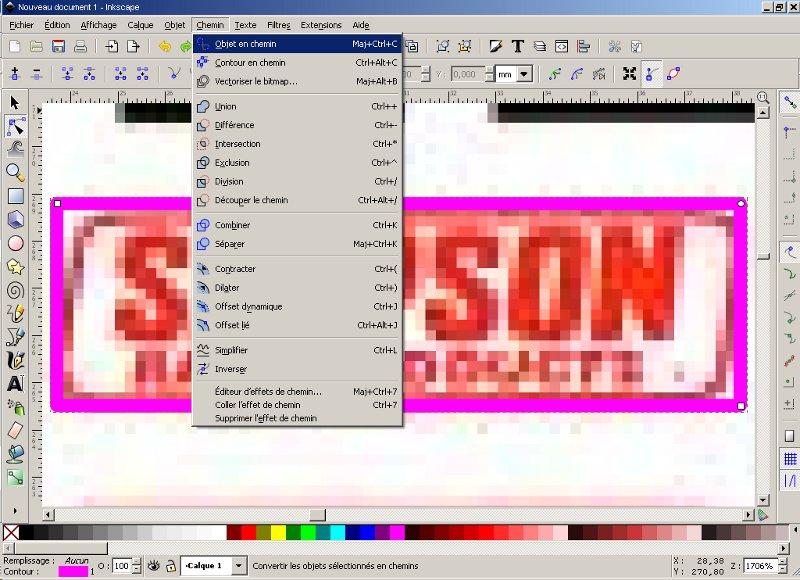Select the Connector tool
Viewport: 800px width, 580px height.
(15, 477)
